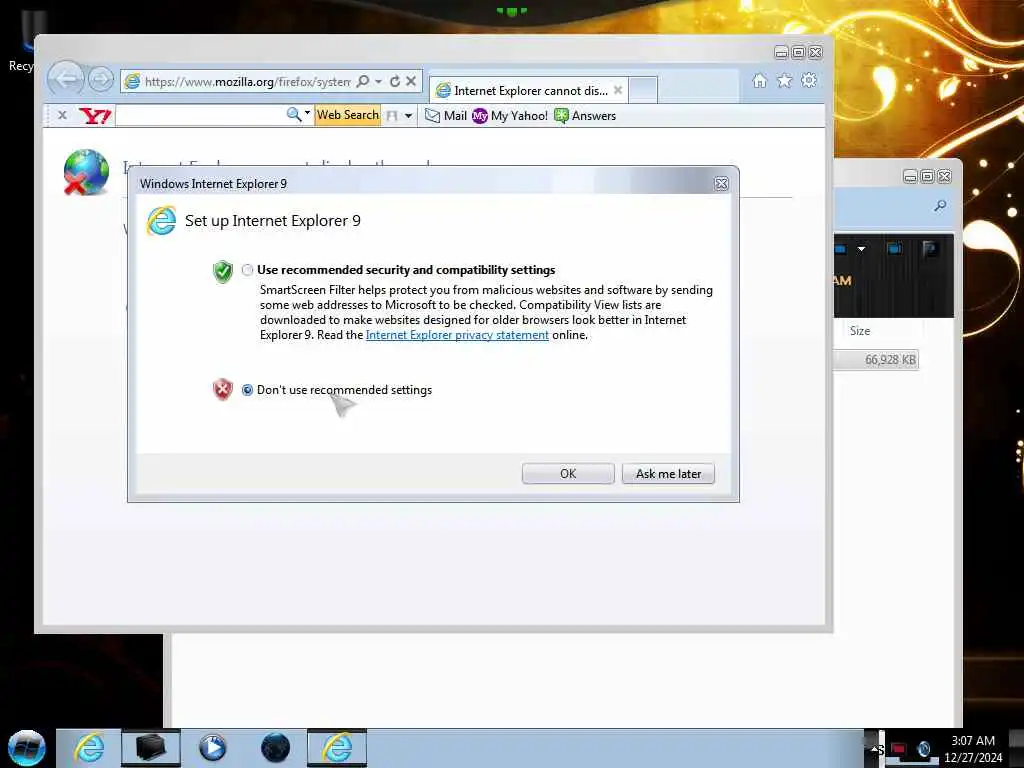Open view dropdown arrow in background window
Image resolution: width=1024 pixels, height=768 pixels.
(x=861, y=249)
